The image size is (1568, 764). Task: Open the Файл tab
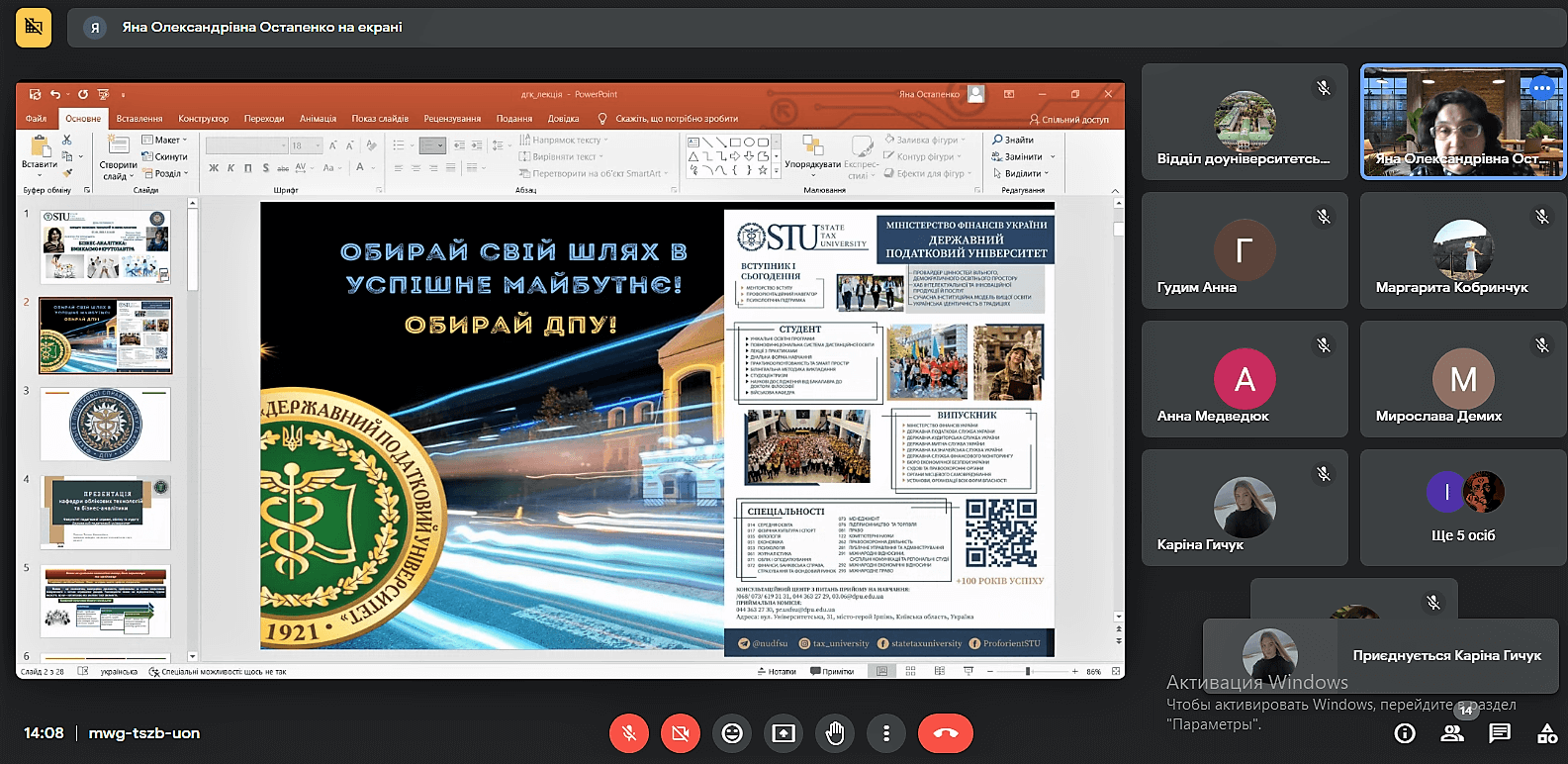[x=36, y=119]
